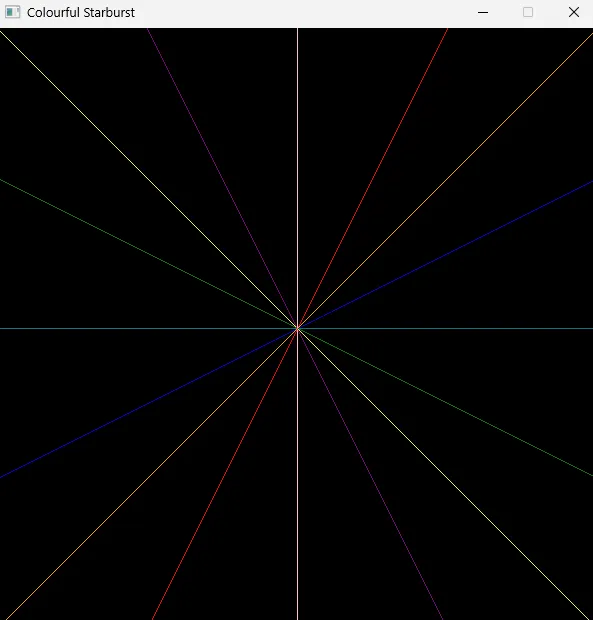
Task: Minimize the Colourful Starburst window
Action: 483,12
